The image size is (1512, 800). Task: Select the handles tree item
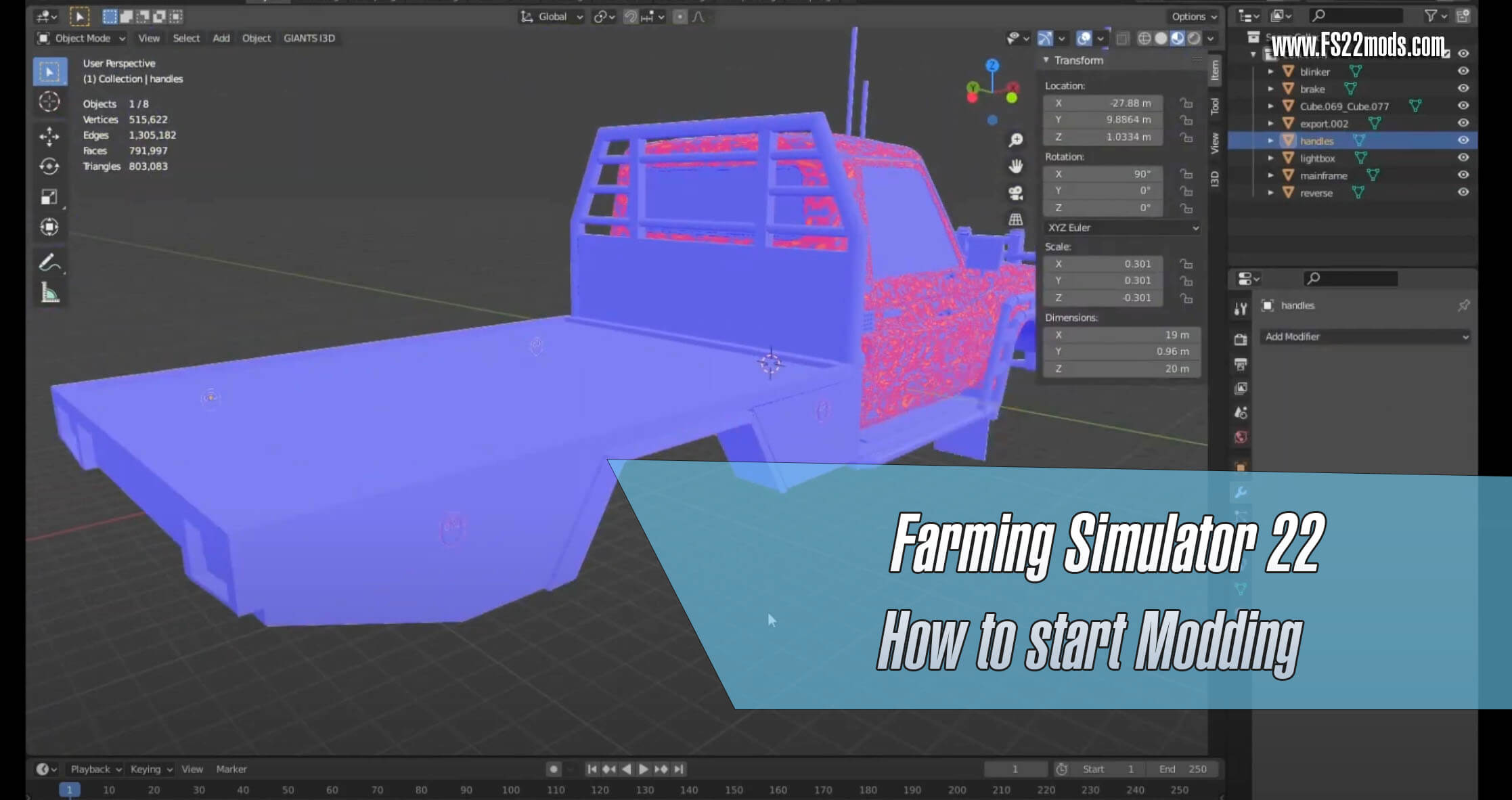tap(1316, 140)
